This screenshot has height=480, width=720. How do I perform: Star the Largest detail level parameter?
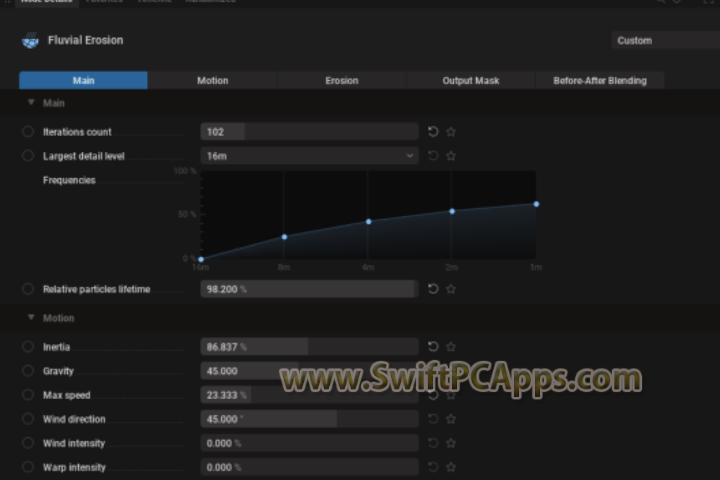tap(451, 156)
